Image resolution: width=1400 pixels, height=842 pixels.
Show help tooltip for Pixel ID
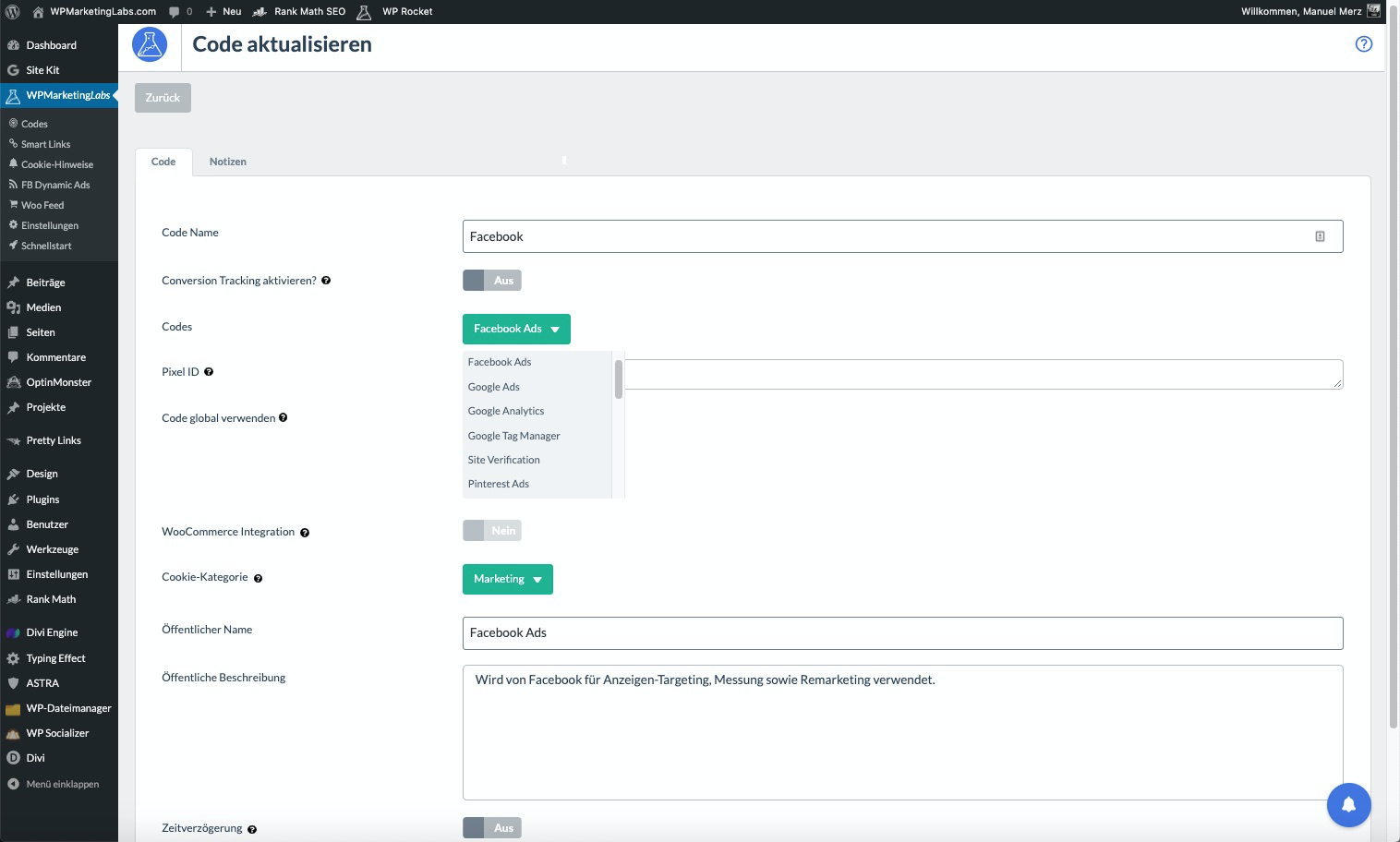(209, 372)
